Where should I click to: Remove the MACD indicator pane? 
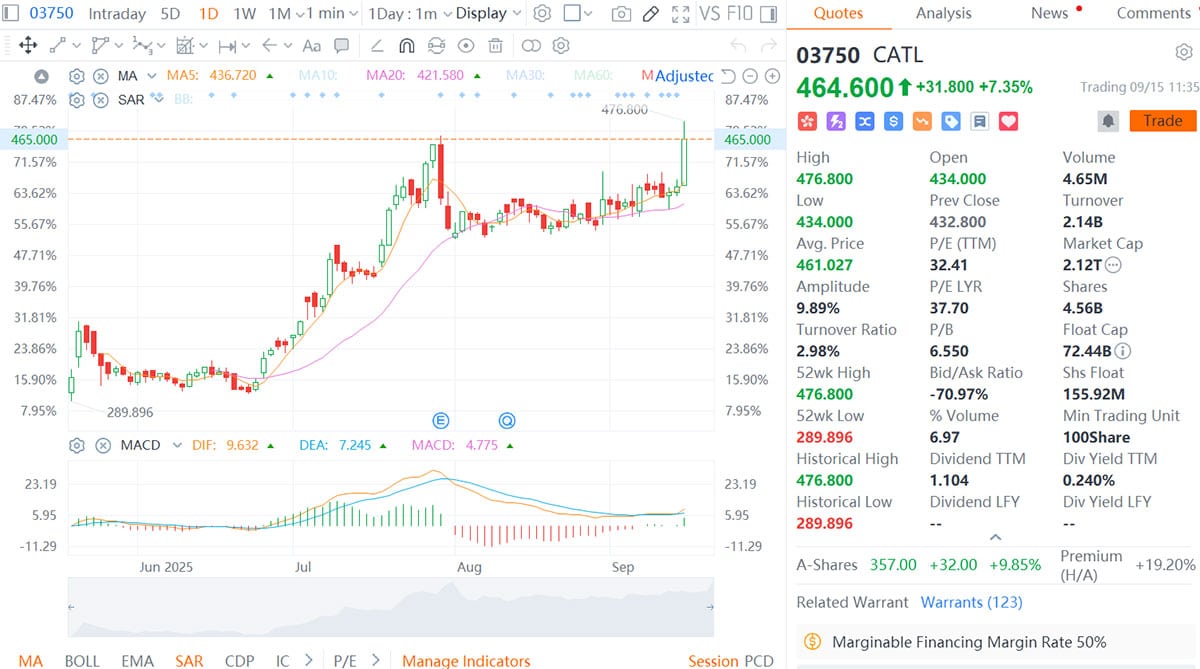point(103,447)
